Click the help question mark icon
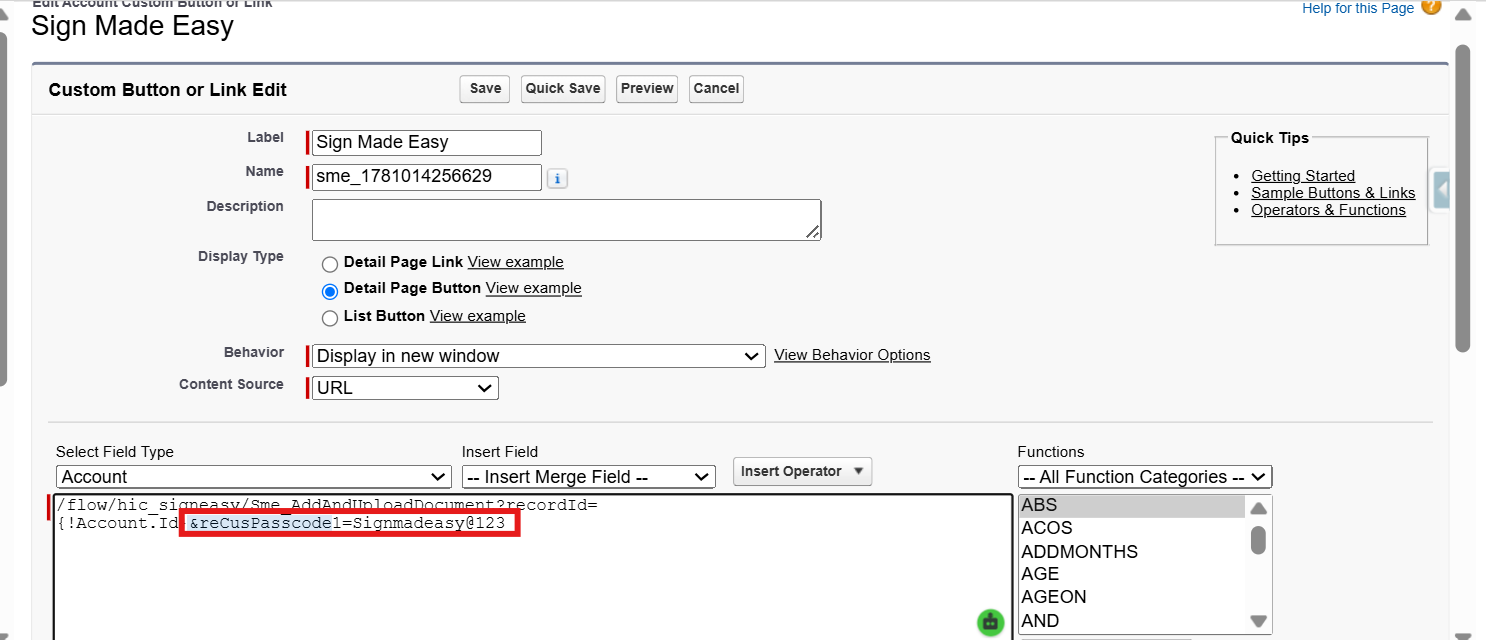Screen dimensions: 1486x640 1431,7
